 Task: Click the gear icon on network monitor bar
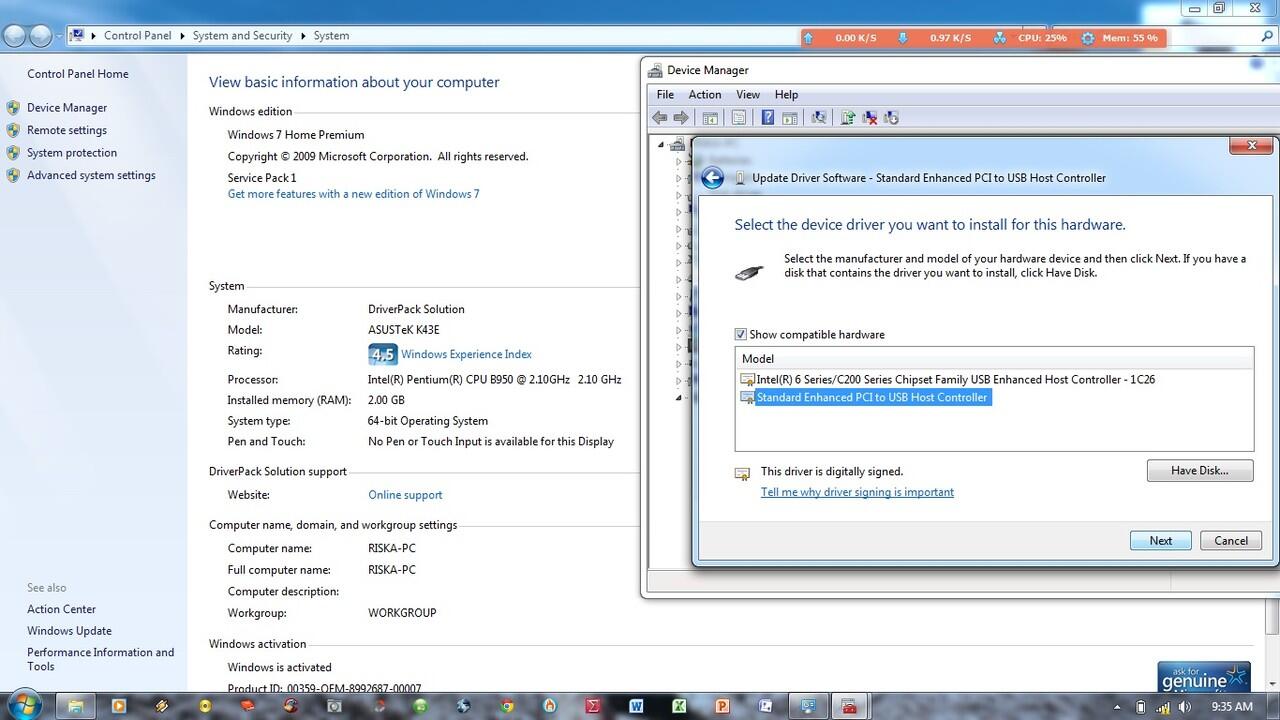[x=1088, y=38]
